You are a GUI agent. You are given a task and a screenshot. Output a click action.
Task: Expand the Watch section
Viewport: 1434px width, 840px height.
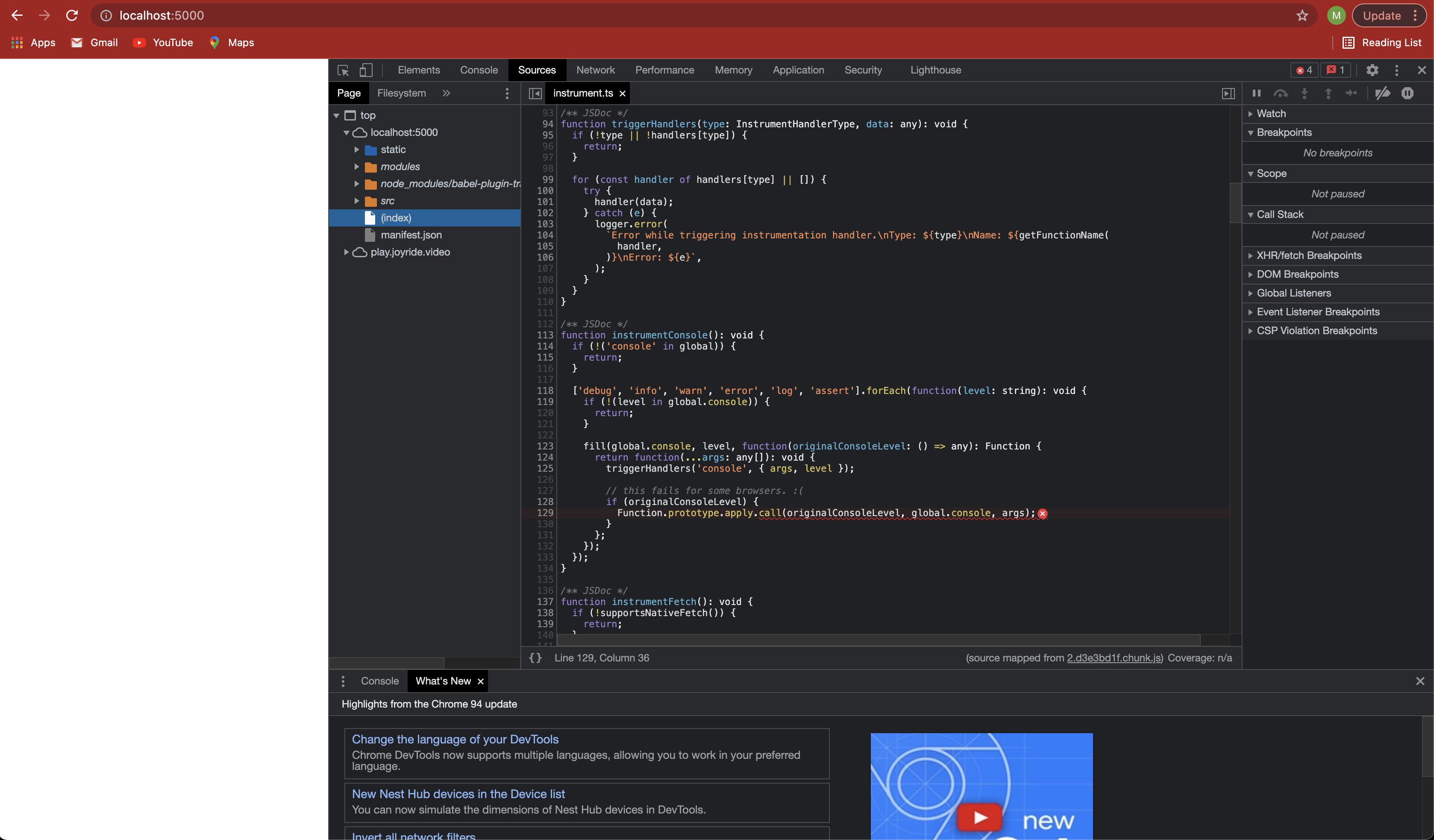click(1338, 114)
